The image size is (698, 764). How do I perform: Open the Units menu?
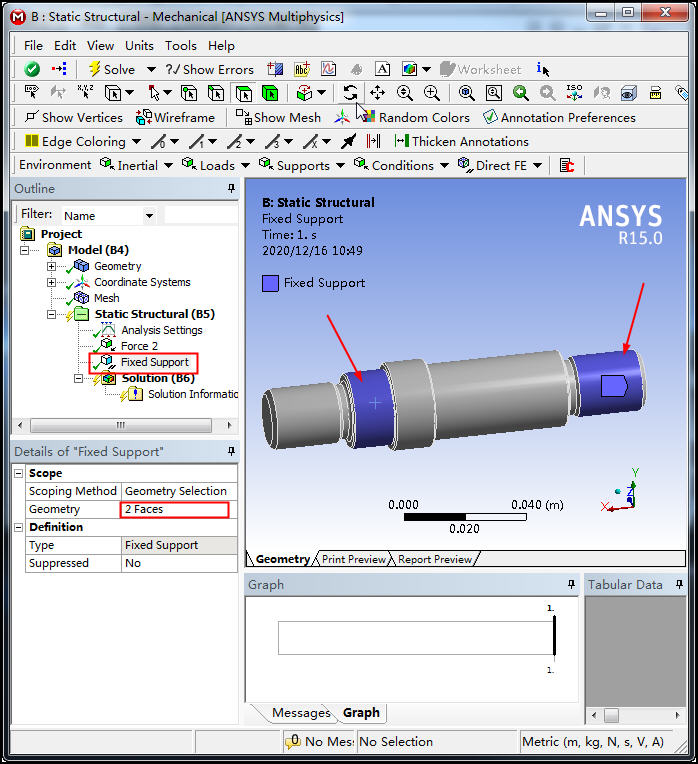139,45
